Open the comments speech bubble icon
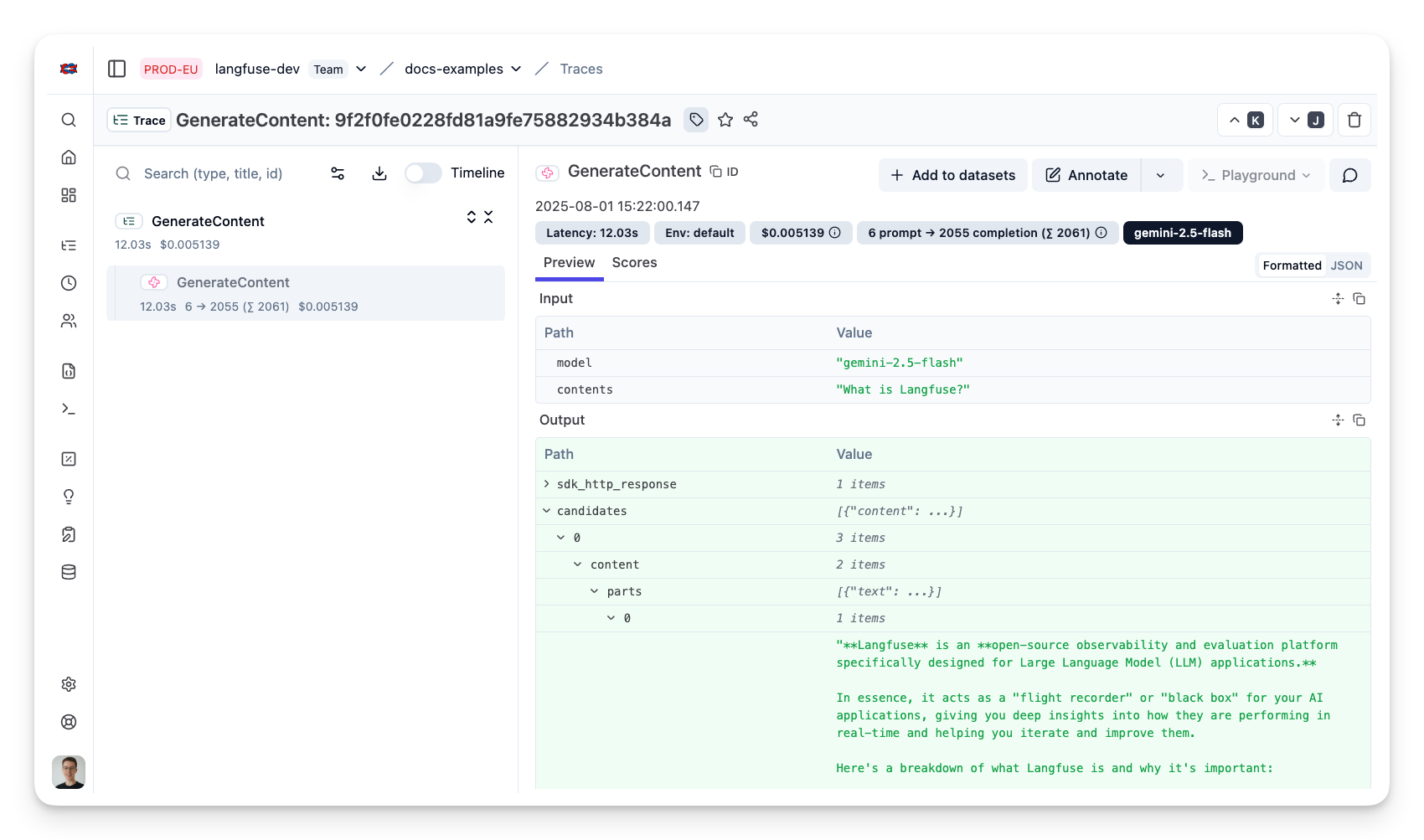Viewport: 1424px width, 840px height. point(1349,175)
